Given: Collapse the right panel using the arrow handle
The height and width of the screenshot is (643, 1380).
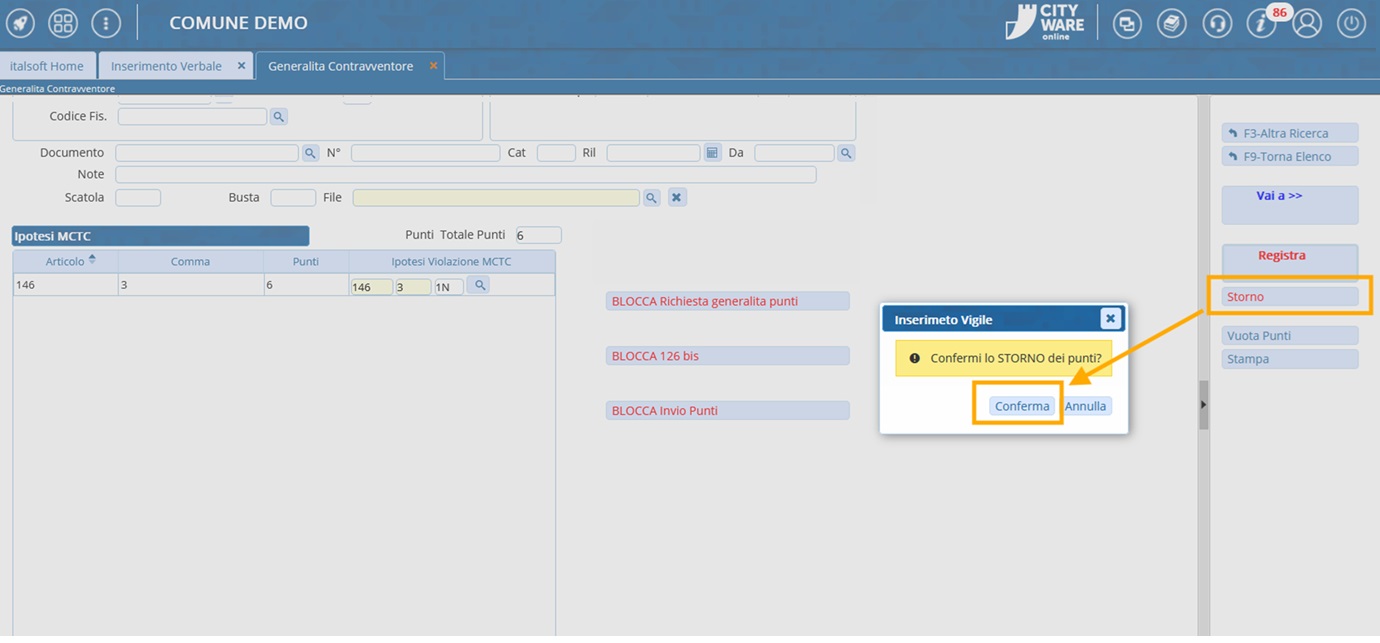Looking at the screenshot, I should (x=1203, y=404).
